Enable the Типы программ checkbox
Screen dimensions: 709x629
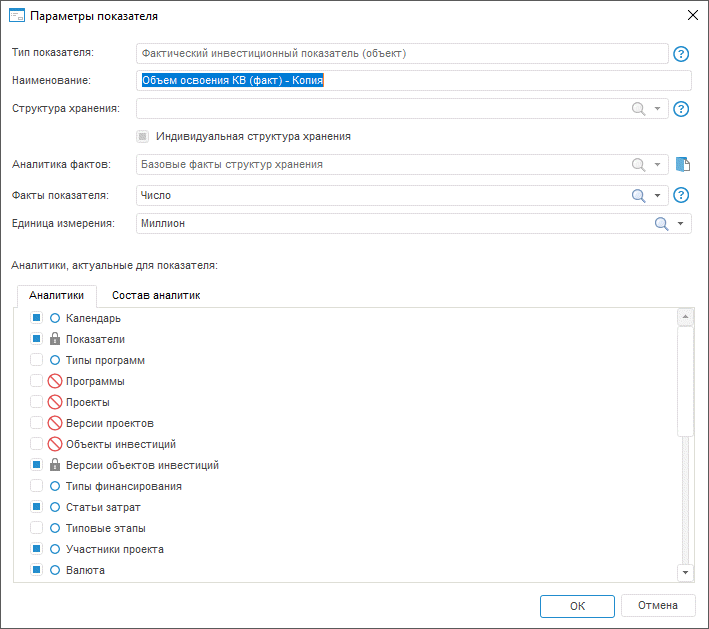click(36, 360)
